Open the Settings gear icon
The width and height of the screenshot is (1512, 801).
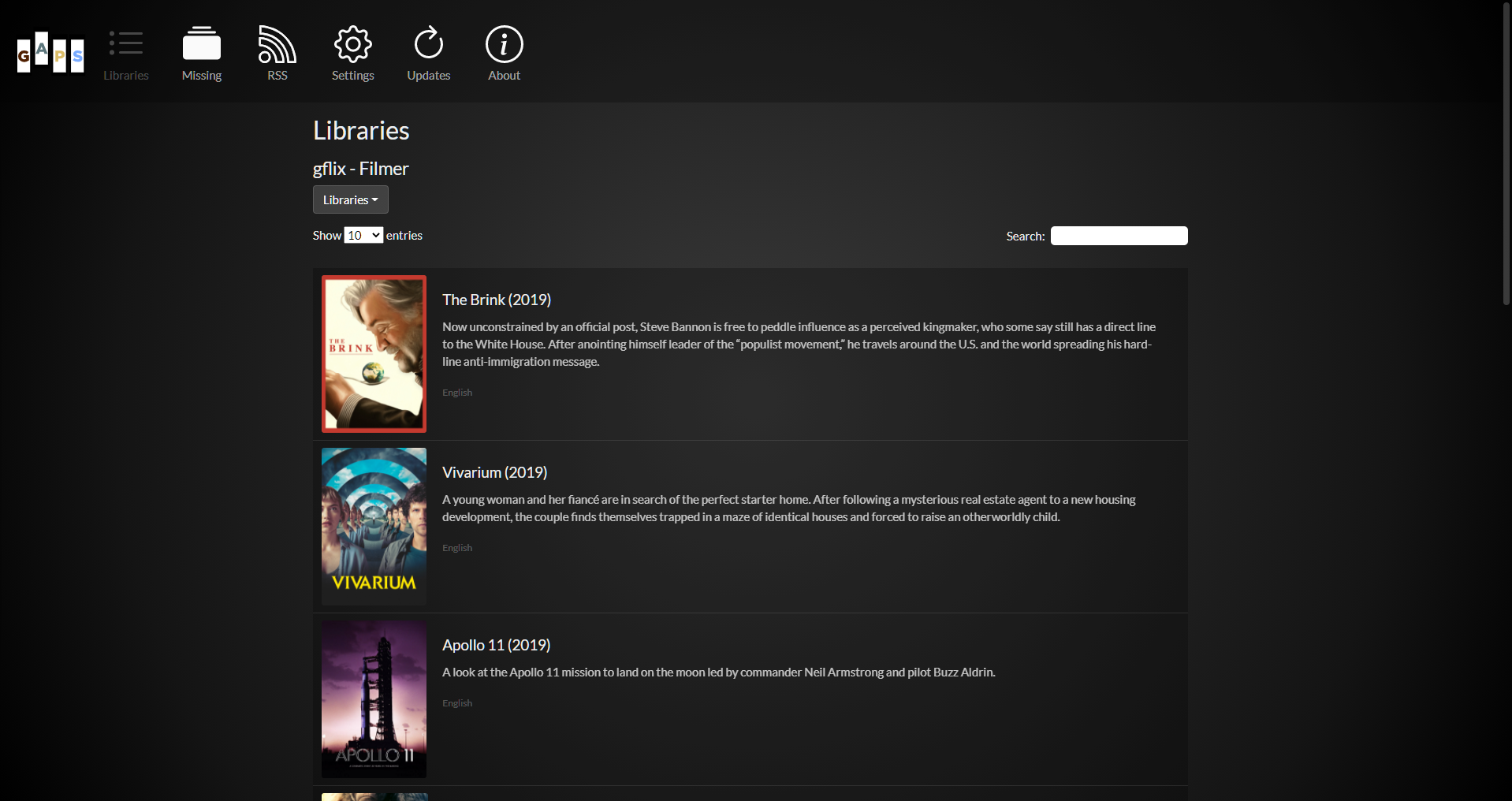tap(352, 44)
